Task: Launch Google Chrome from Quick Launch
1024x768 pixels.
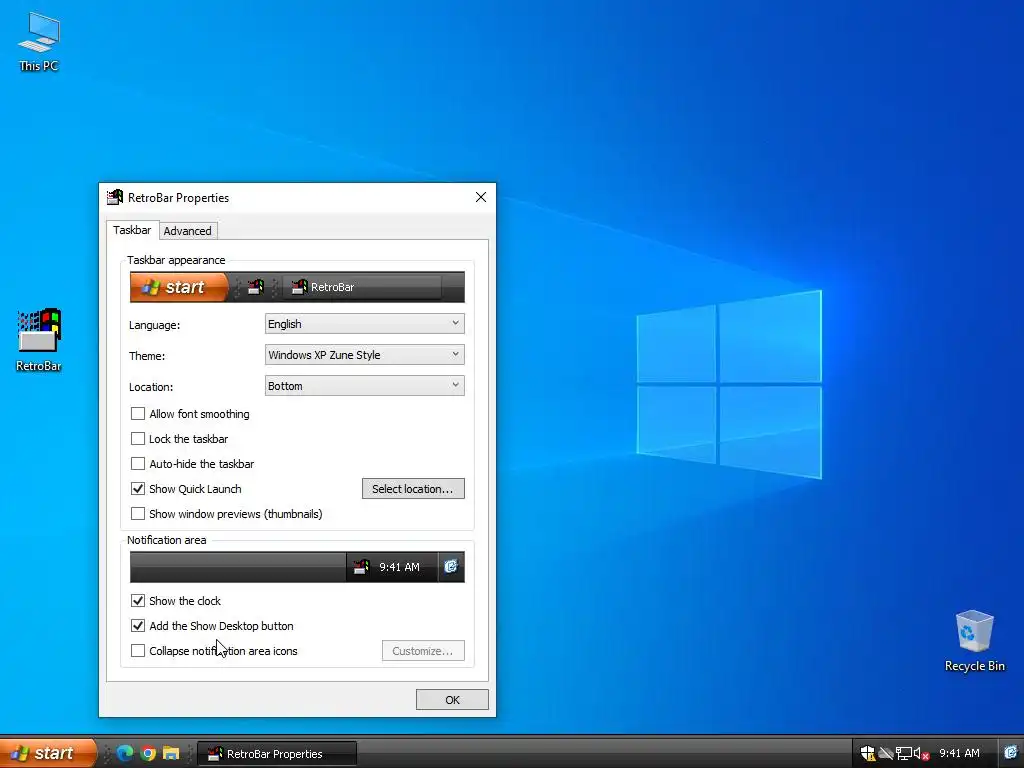Action: [x=148, y=753]
